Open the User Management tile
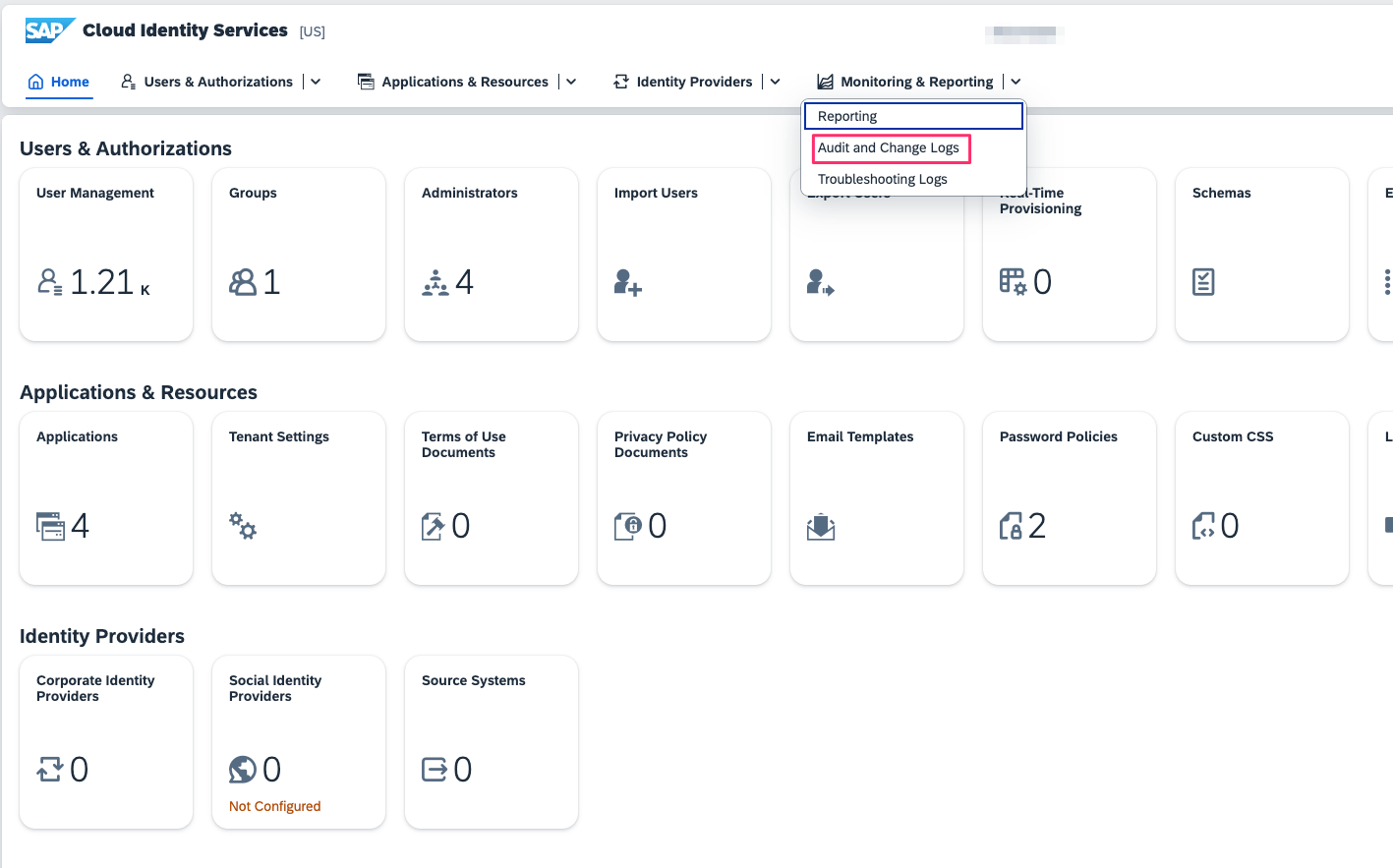This screenshot has width=1393, height=868. point(106,255)
